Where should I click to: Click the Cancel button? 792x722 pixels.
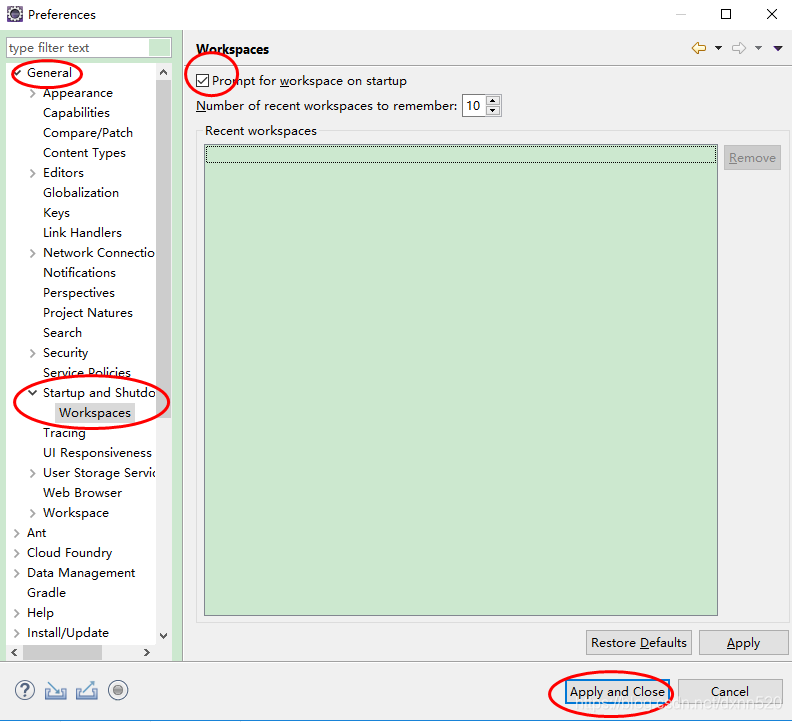(x=730, y=692)
